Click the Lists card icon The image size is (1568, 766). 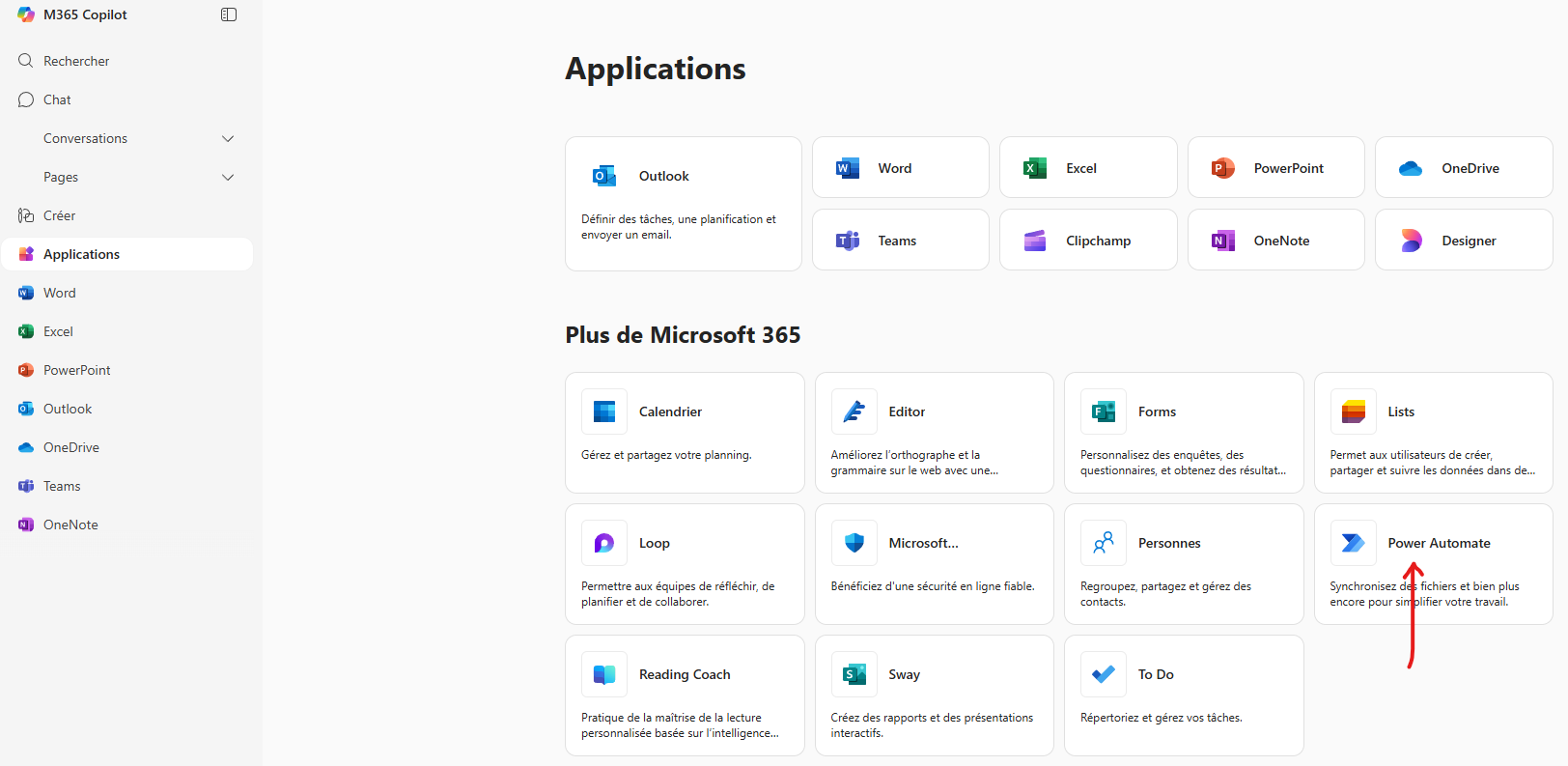[x=1354, y=411]
